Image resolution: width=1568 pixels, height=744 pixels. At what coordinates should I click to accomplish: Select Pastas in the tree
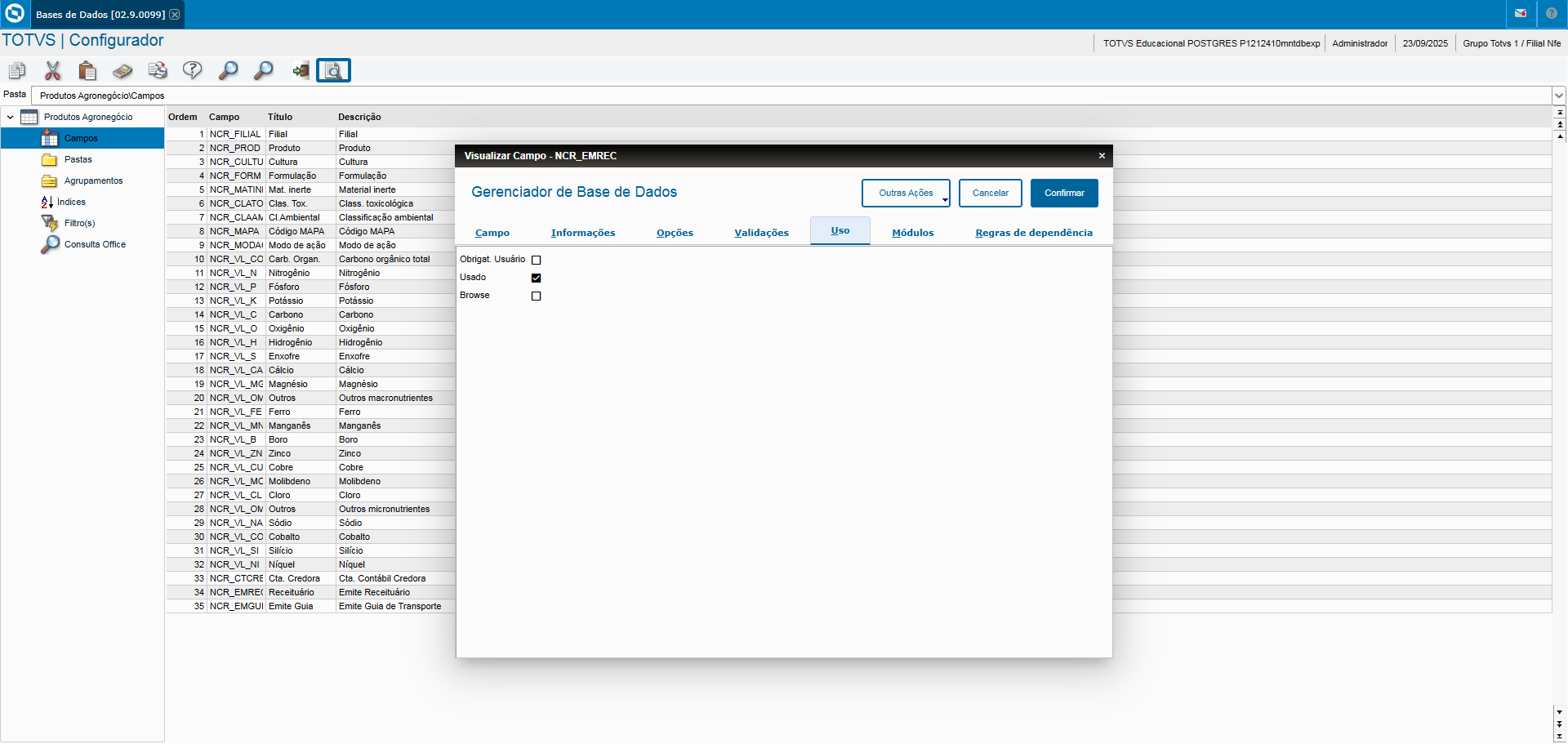78,159
